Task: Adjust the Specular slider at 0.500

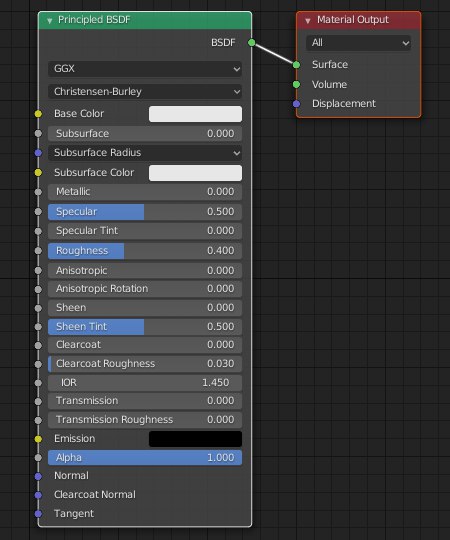Action: point(145,212)
